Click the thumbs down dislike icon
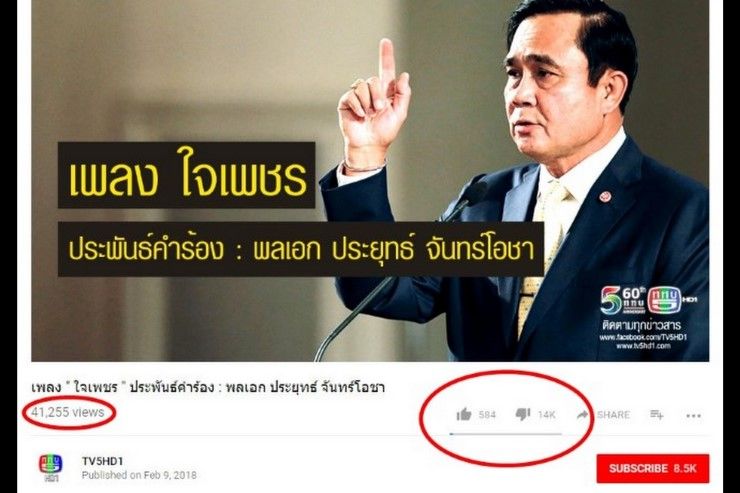Viewport: 740px width, 493px height. point(523,414)
